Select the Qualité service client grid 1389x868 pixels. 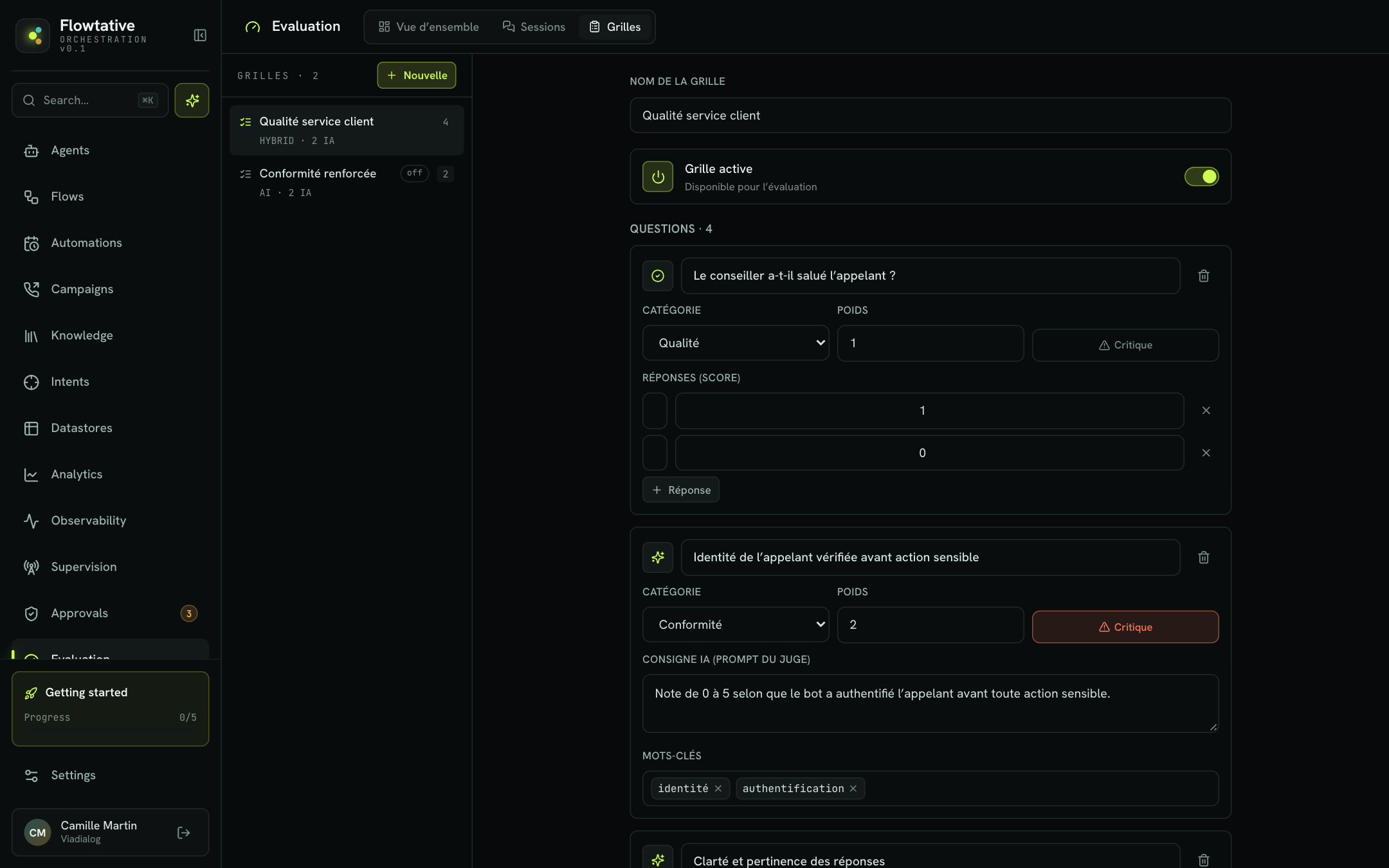[347, 131]
